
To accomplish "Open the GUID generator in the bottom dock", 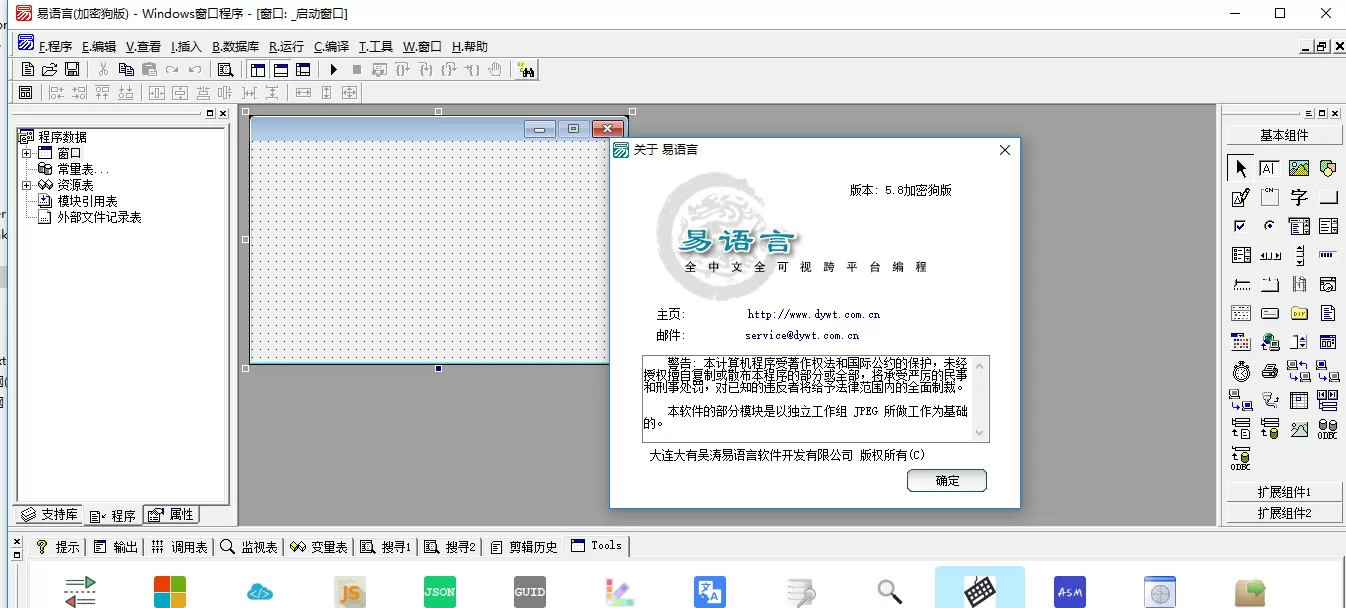I will [x=529, y=592].
